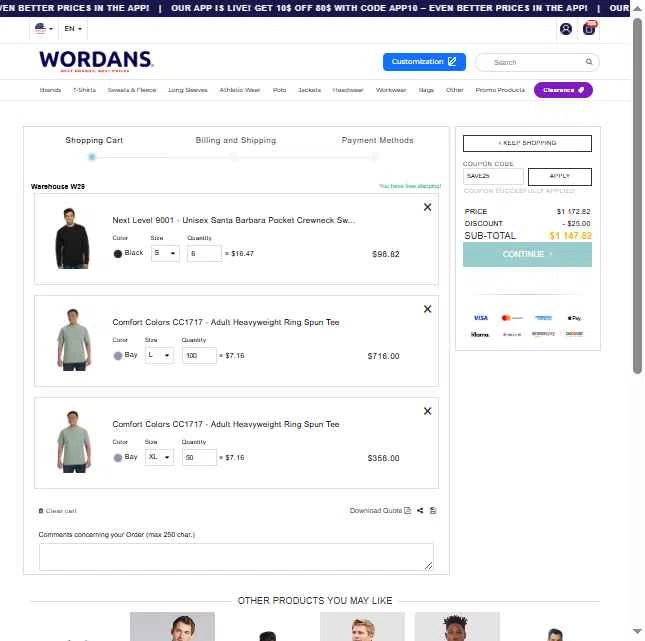Viewport: 645px width, 641px height.
Task: Click the scrollbar down arrow
Action: tap(637, 631)
